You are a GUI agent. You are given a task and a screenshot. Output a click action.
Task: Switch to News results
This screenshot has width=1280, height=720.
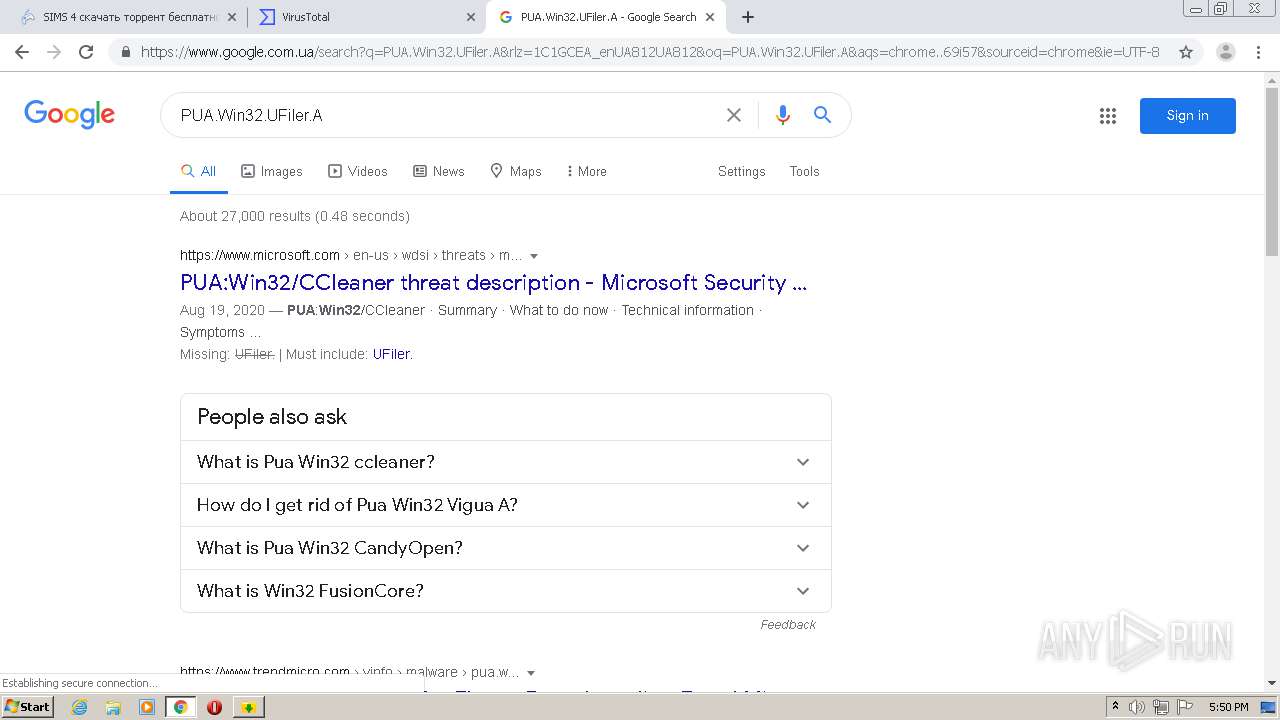pos(439,171)
